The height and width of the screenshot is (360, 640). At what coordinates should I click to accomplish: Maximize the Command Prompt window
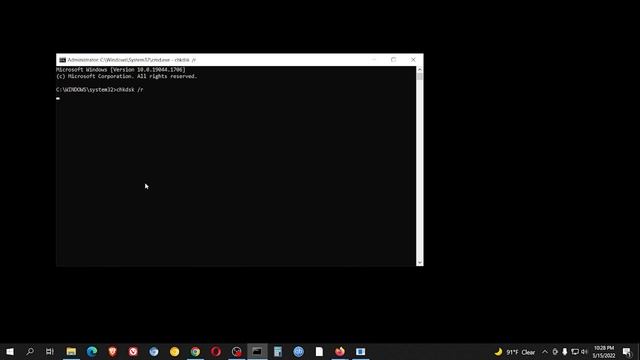click(x=393, y=60)
